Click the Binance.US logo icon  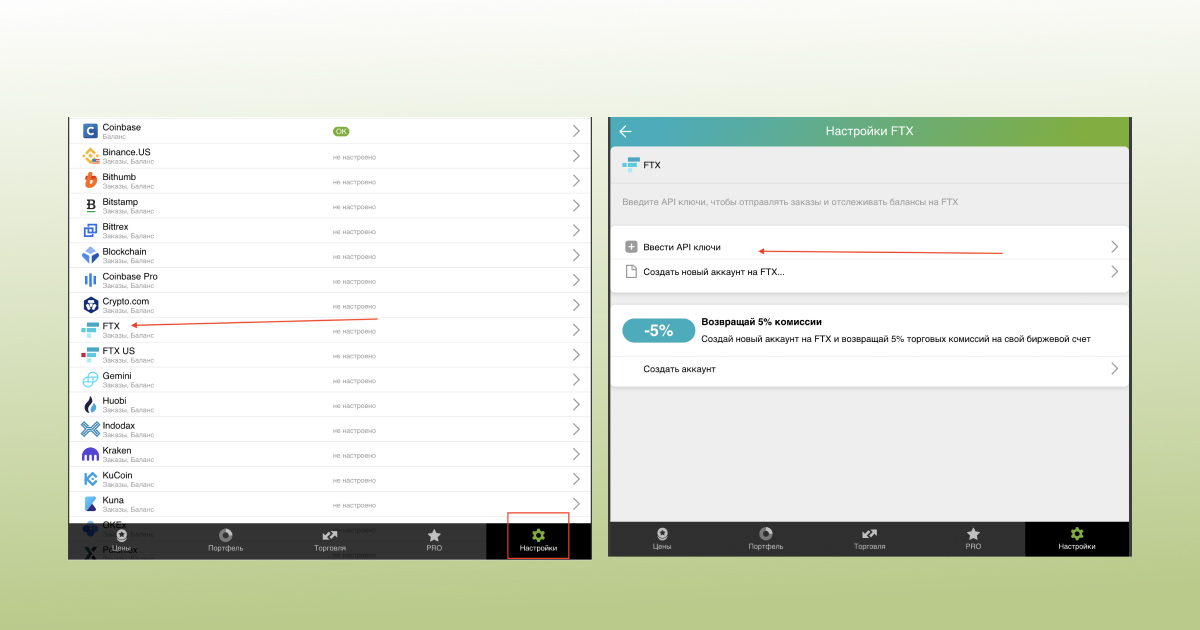pyautogui.click(x=90, y=156)
